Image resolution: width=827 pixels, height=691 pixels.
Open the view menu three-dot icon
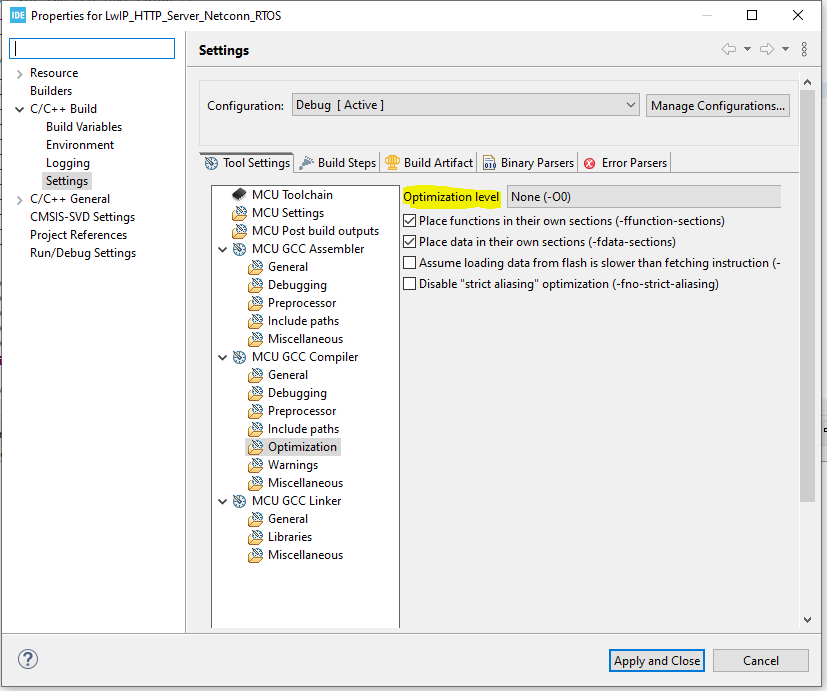[x=804, y=49]
